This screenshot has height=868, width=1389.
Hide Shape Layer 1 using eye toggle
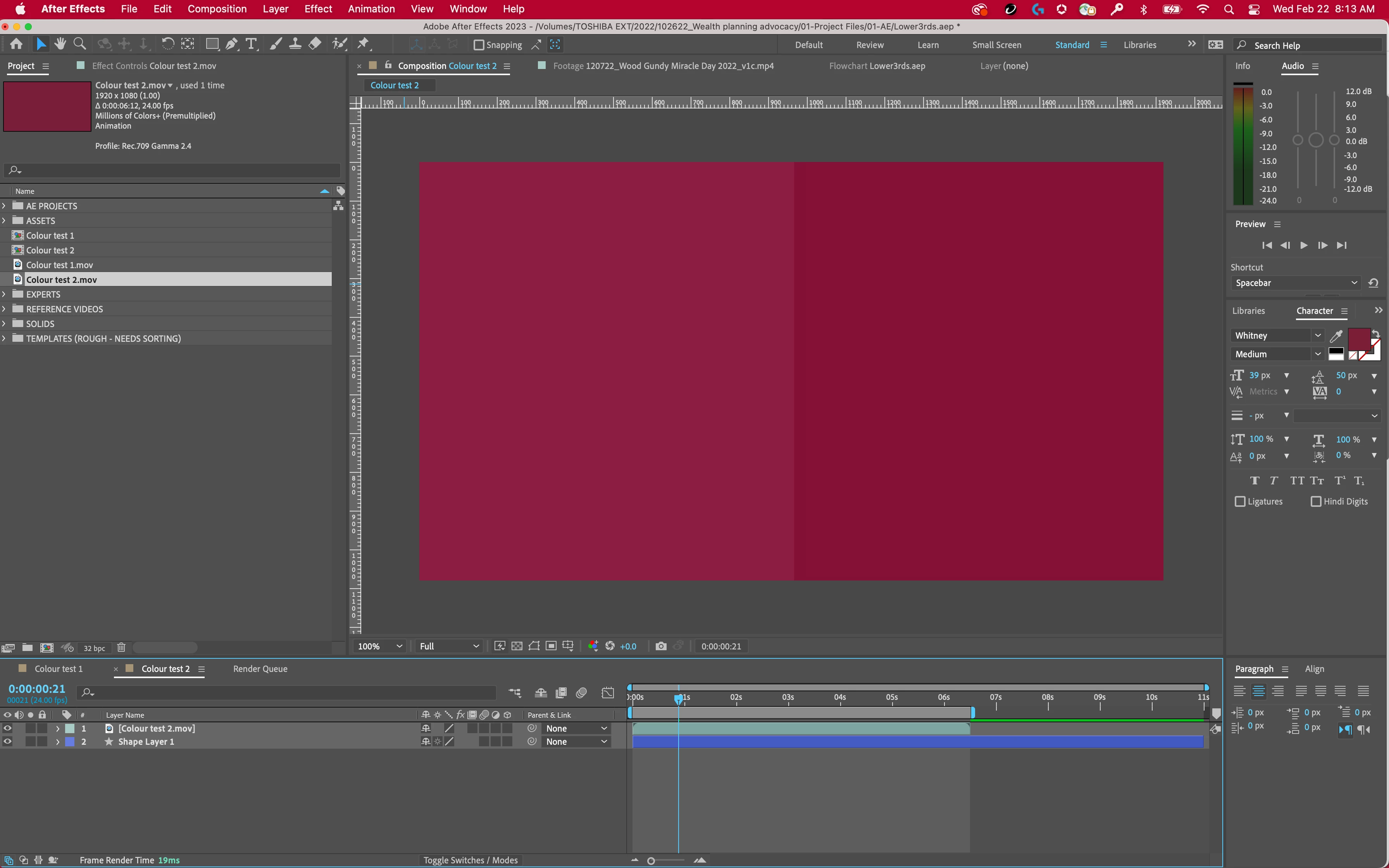pyautogui.click(x=7, y=742)
